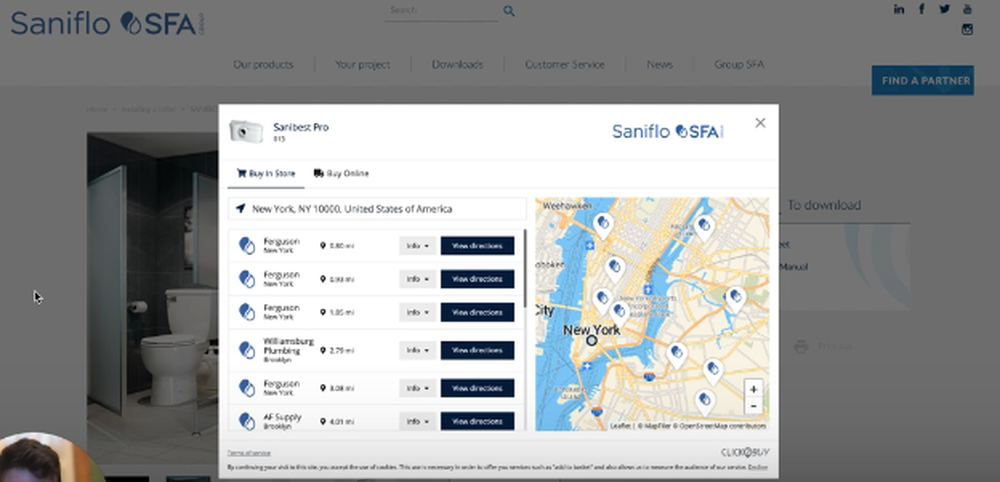The image size is (1000, 482).
Task: Click the Sanibest Pro product thumbnail in dialog
Action: tap(246, 131)
